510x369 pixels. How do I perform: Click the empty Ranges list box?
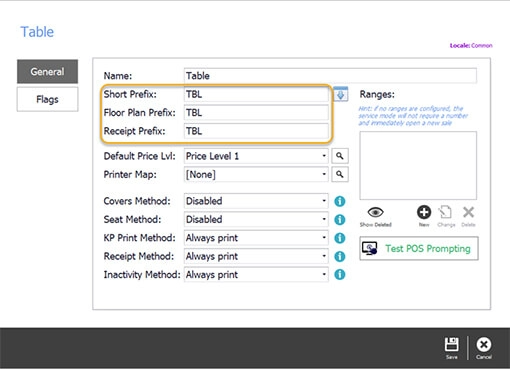pyautogui.click(x=418, y=165)
